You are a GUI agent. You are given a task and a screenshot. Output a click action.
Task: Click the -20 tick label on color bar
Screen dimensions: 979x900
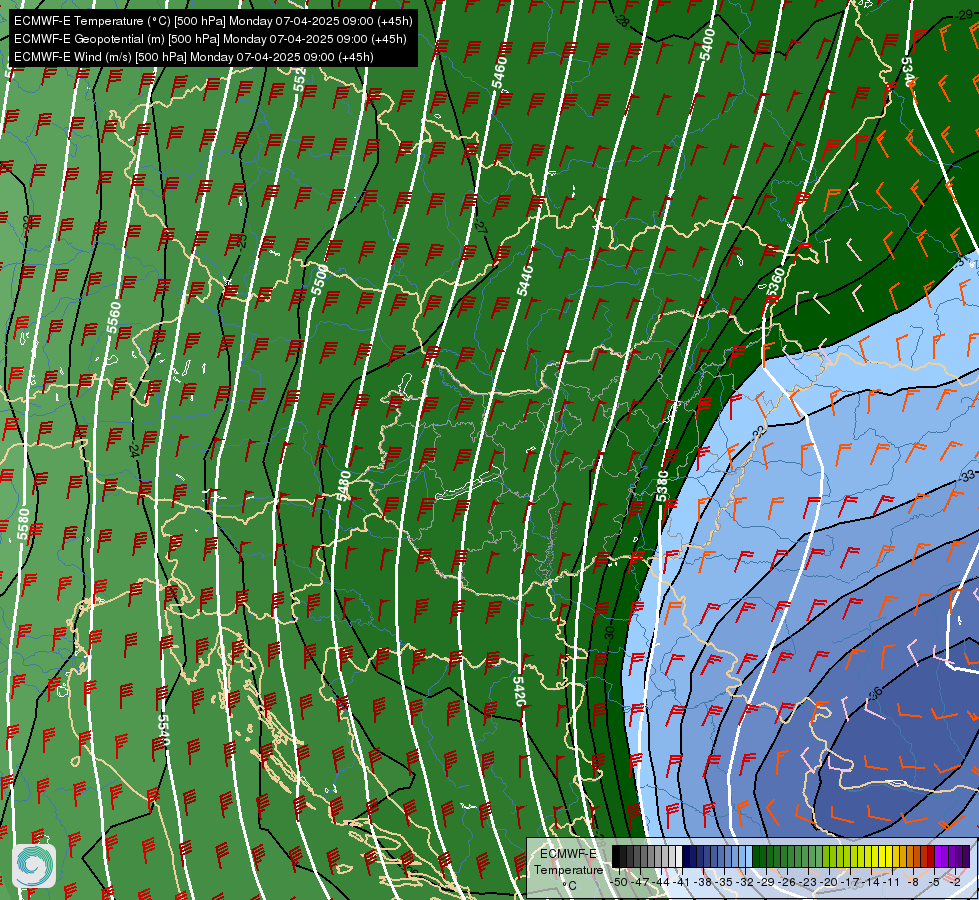pos(829,883)
